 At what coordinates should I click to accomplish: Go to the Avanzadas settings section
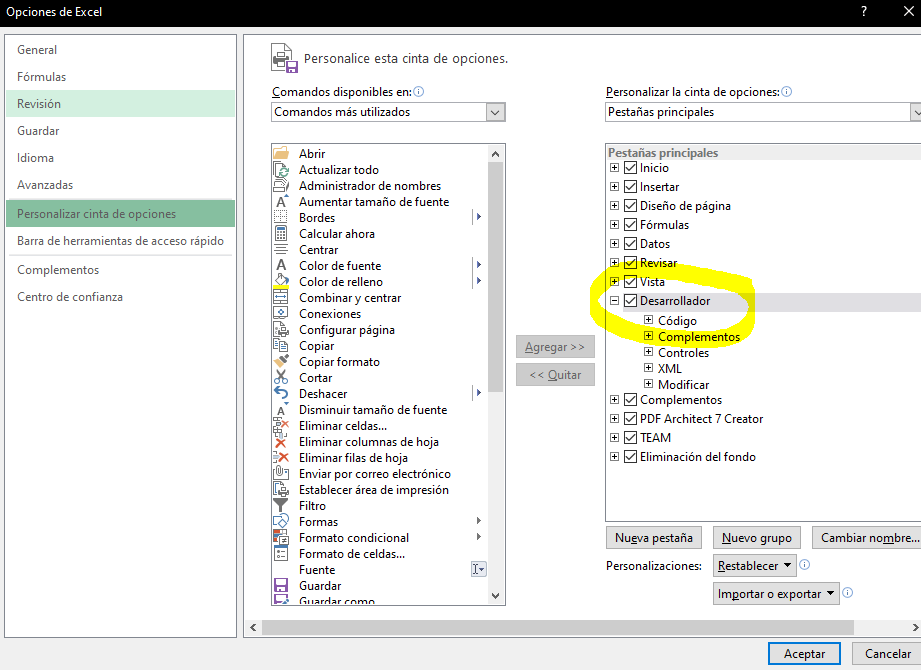click(60, 184)
